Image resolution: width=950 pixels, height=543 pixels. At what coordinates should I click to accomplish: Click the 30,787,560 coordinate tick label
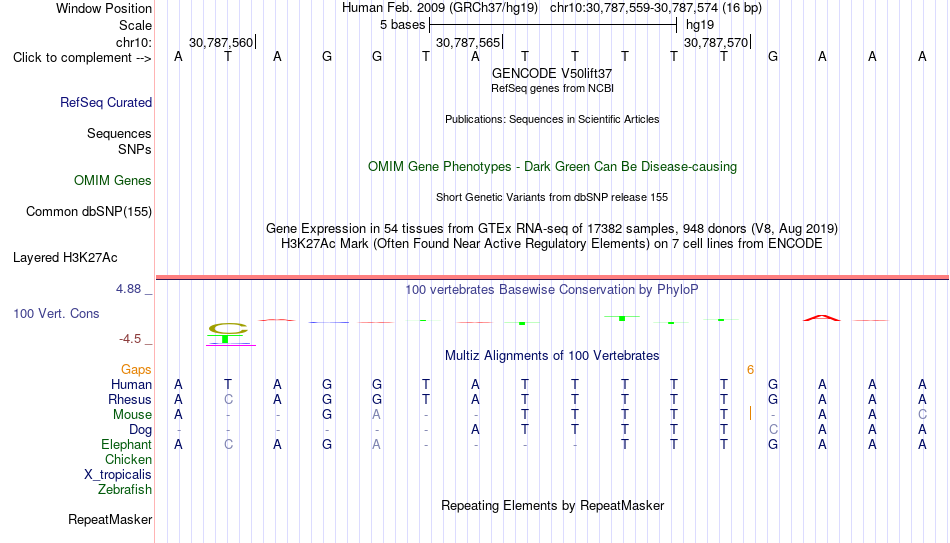[x=221, y=42]
